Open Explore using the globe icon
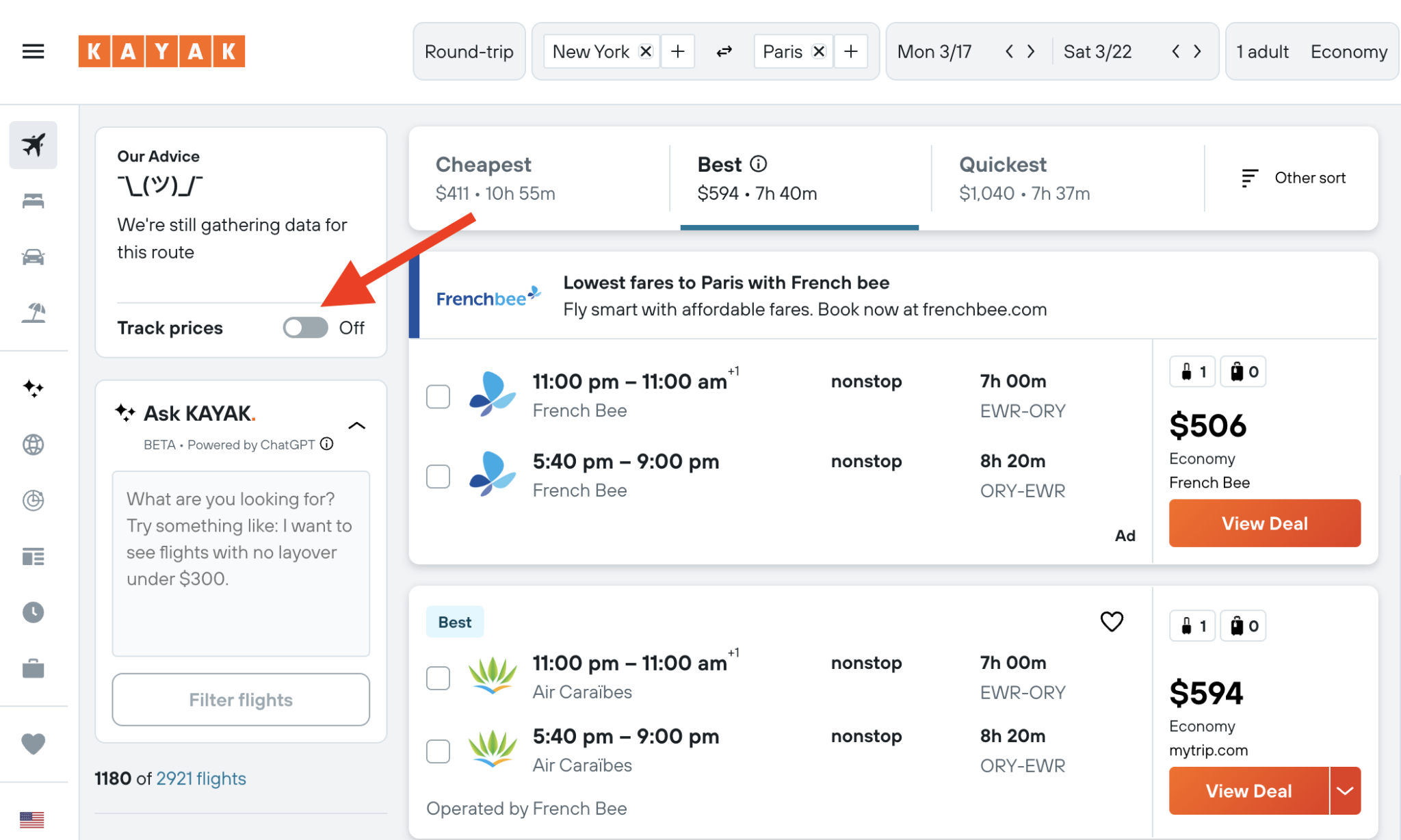 (x=32, y=444)
